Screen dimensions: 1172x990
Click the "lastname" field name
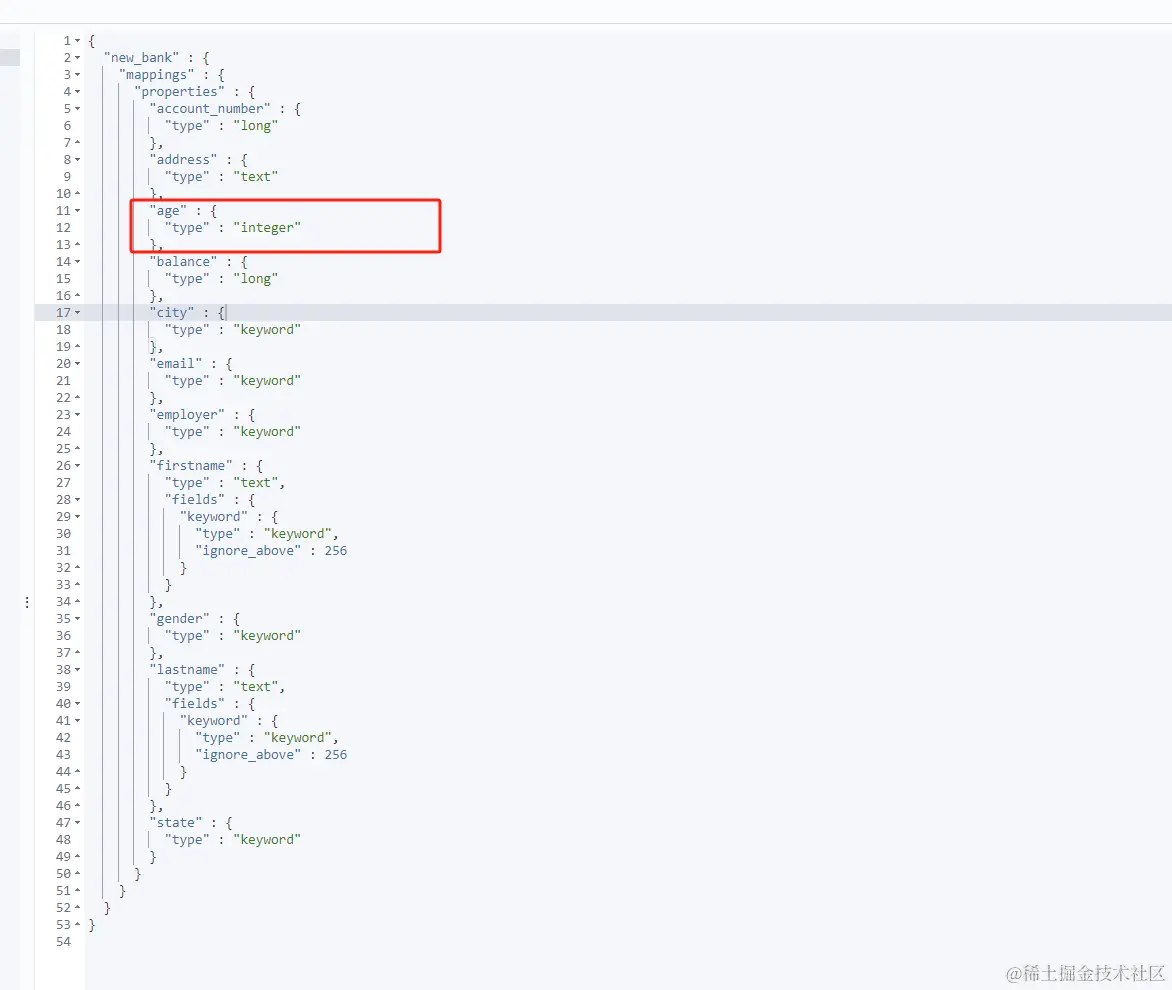tap(187, 669)
